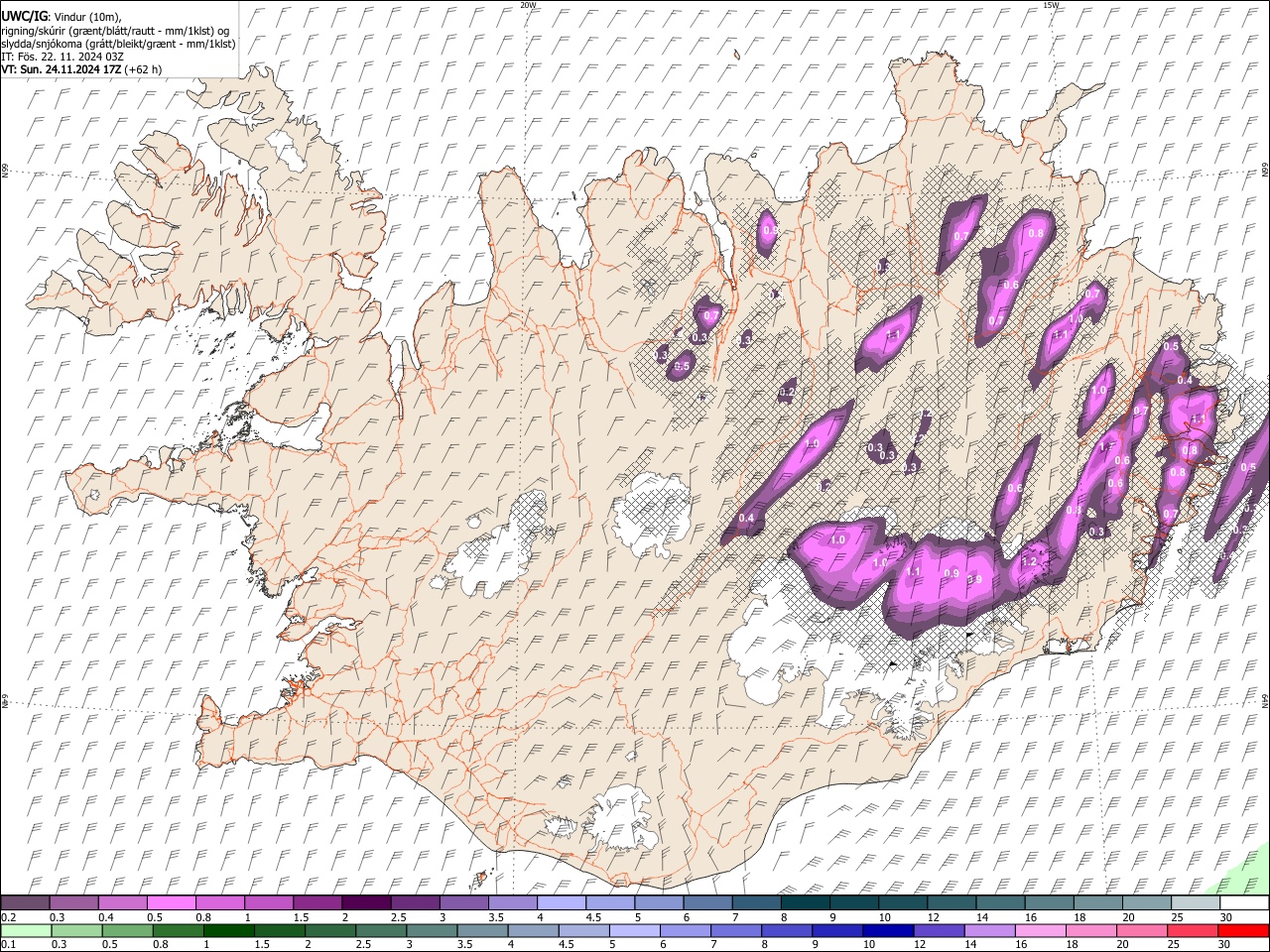
Task: Select the light pink swatch labeled 16 in rain row
Action: [1040, 930]
